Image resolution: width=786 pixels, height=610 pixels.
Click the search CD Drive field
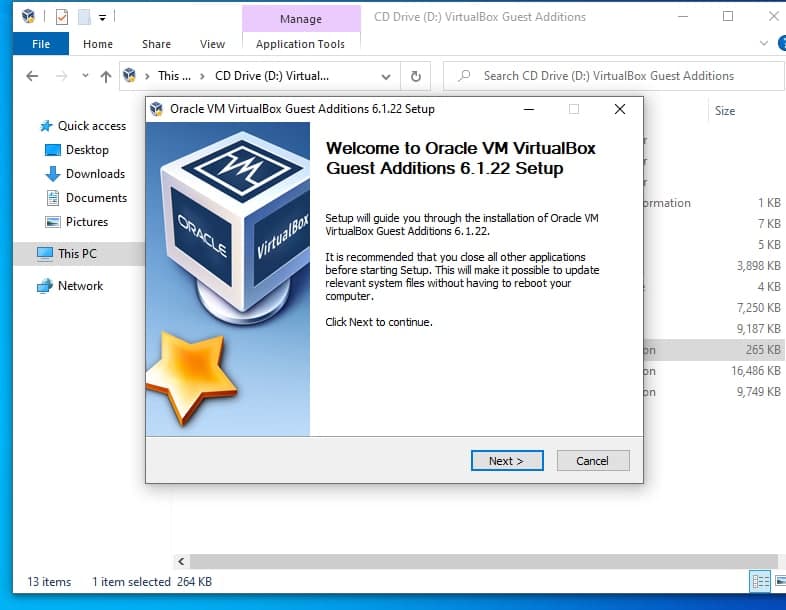[614, 76]
